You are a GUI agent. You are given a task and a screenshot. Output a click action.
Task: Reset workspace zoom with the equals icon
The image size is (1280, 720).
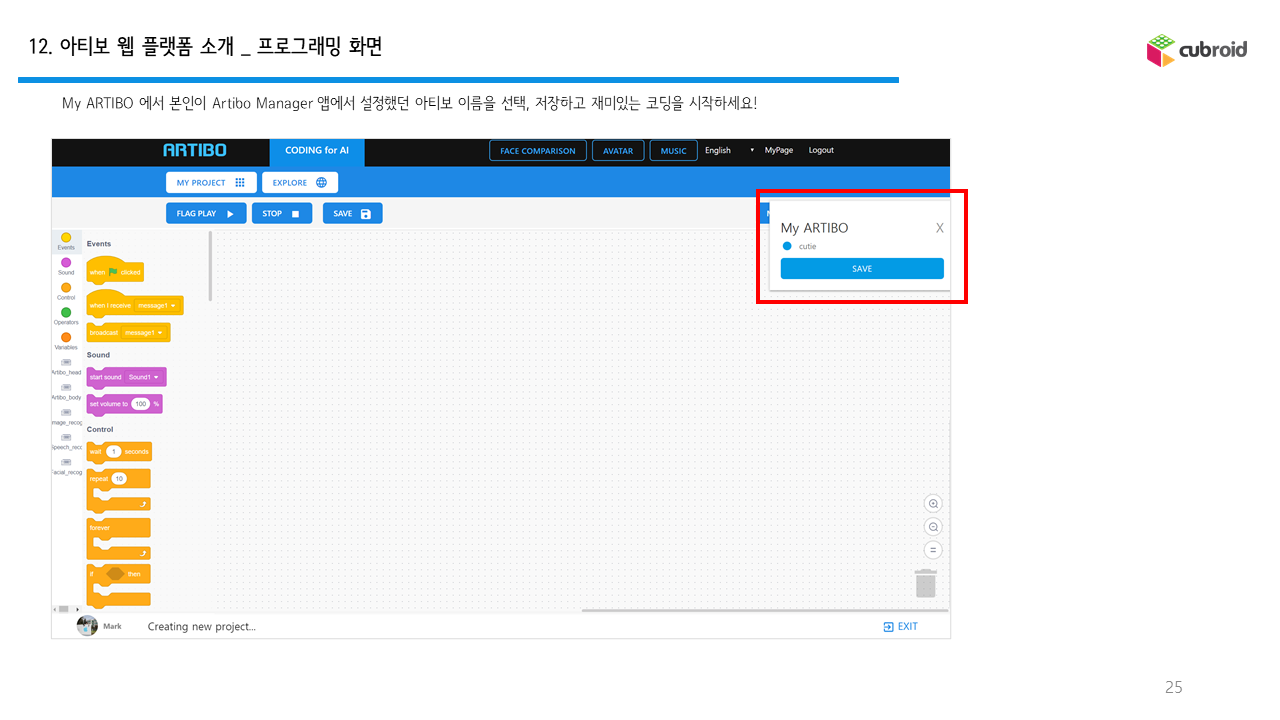(933, 550)
